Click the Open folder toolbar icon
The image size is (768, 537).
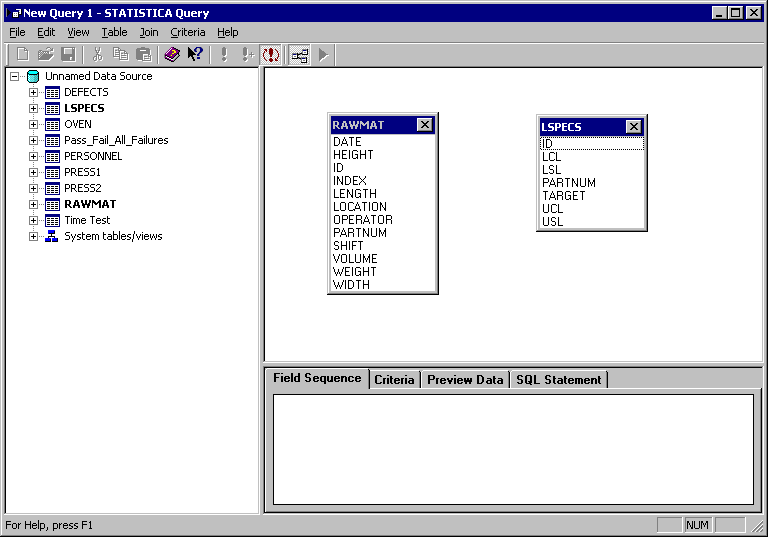pos(46,55)
